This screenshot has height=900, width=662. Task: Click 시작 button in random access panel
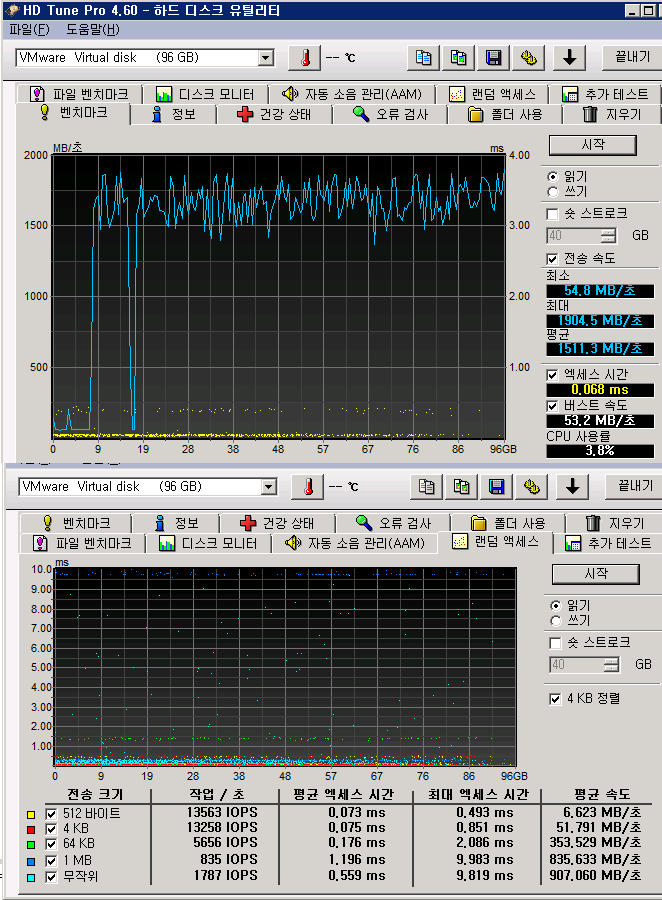pos(595,574)
